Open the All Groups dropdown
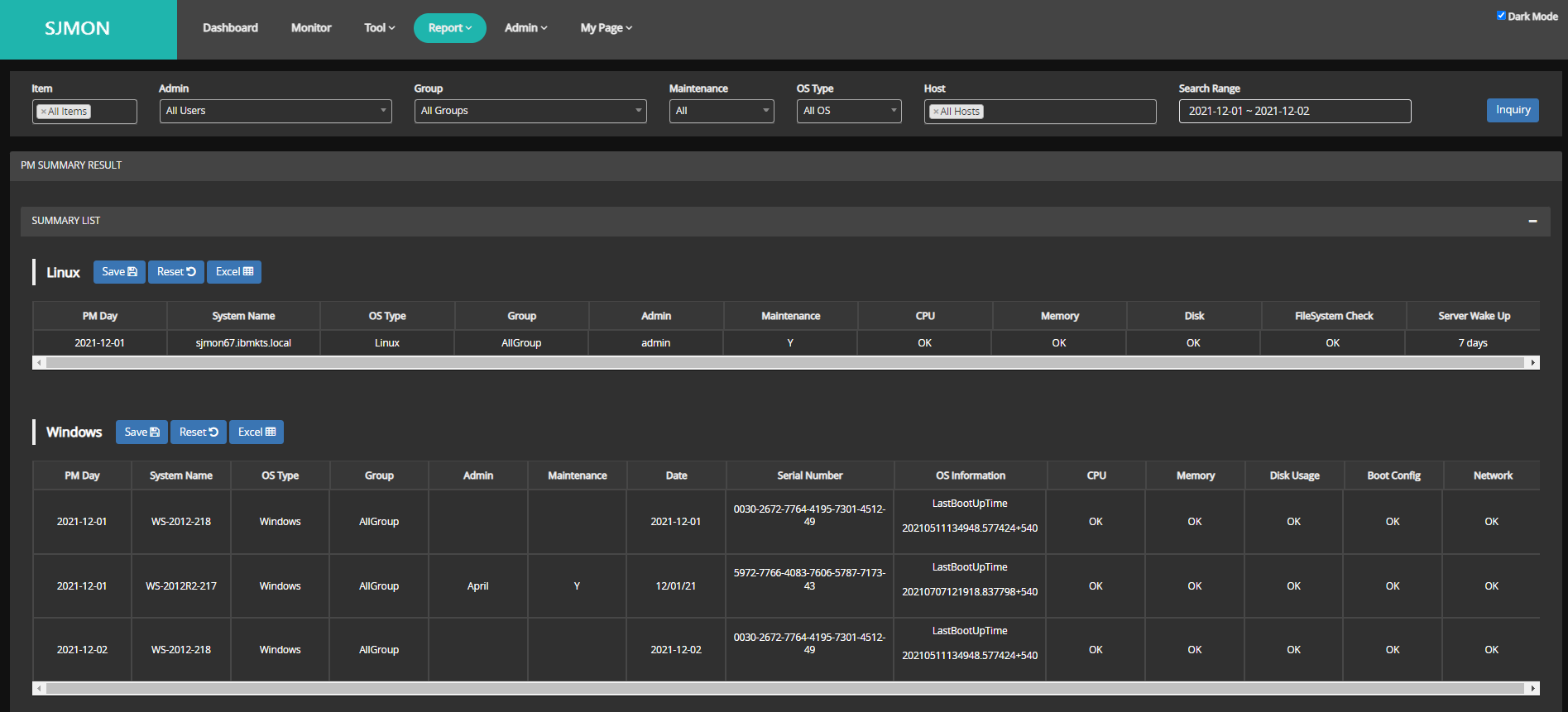Viewport: 1568px width, 712px height. point(530,111)
